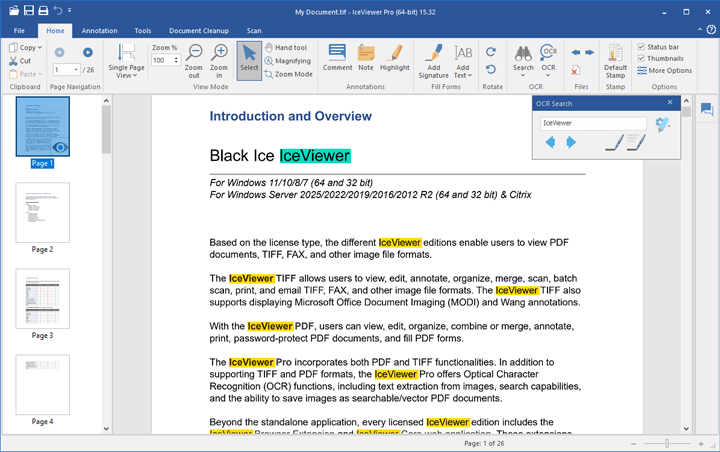Enable Zoom Mode
The image size is (720, 452).
pyautogui.click(x=289, y=74)
